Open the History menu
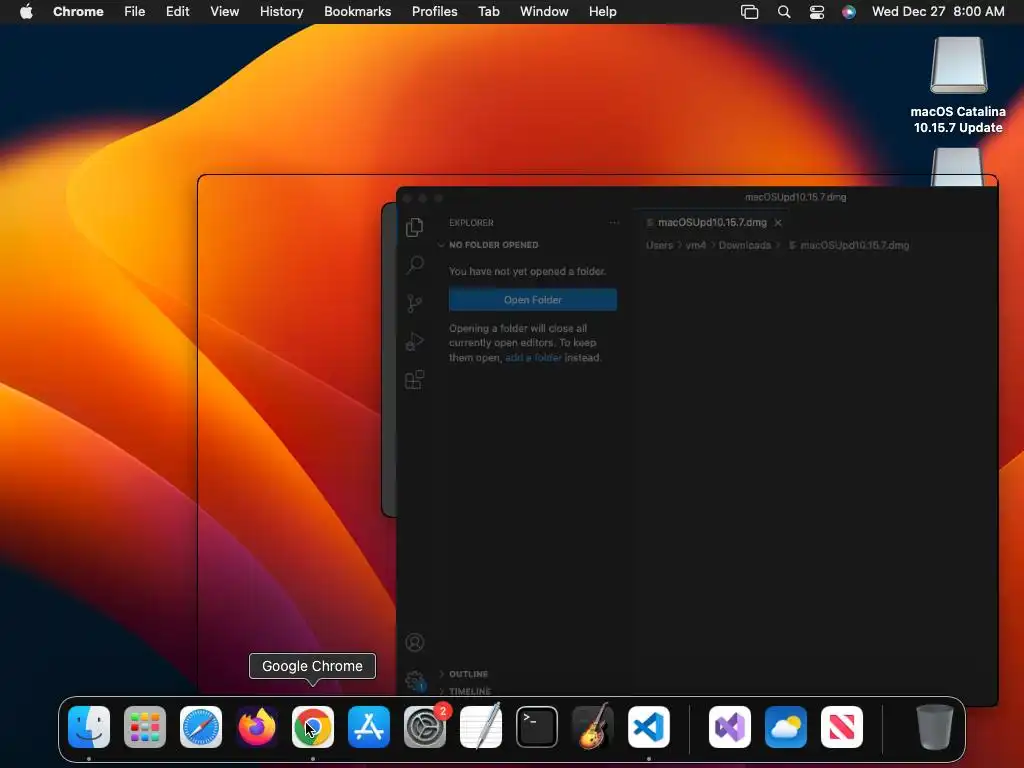Screen dimensions: 1024x768 tap(281, 12)
